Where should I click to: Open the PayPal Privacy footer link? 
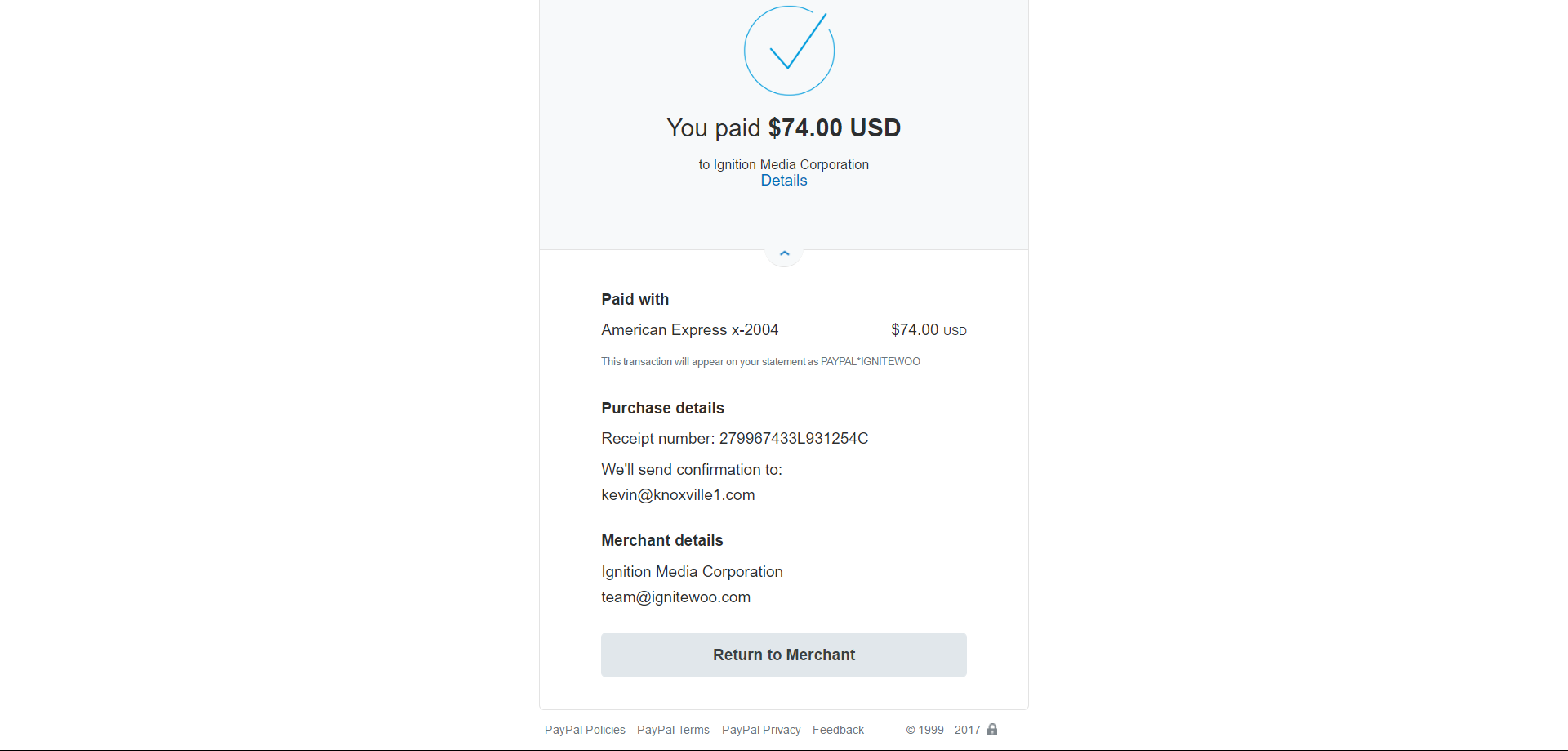coord(761,730)
